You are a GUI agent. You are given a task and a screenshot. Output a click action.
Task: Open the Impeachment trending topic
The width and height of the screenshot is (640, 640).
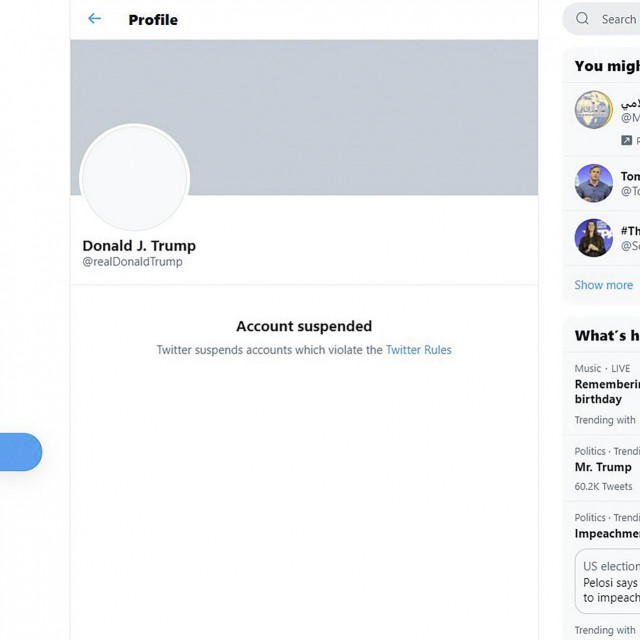(x=607, y=534)
